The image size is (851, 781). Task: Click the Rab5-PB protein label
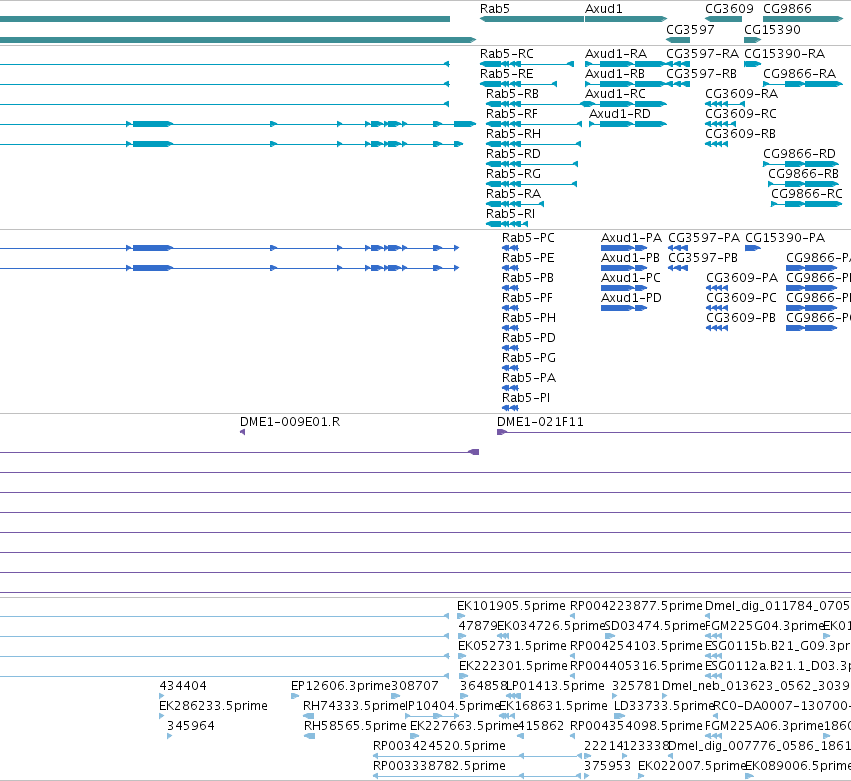pos(528,278)
